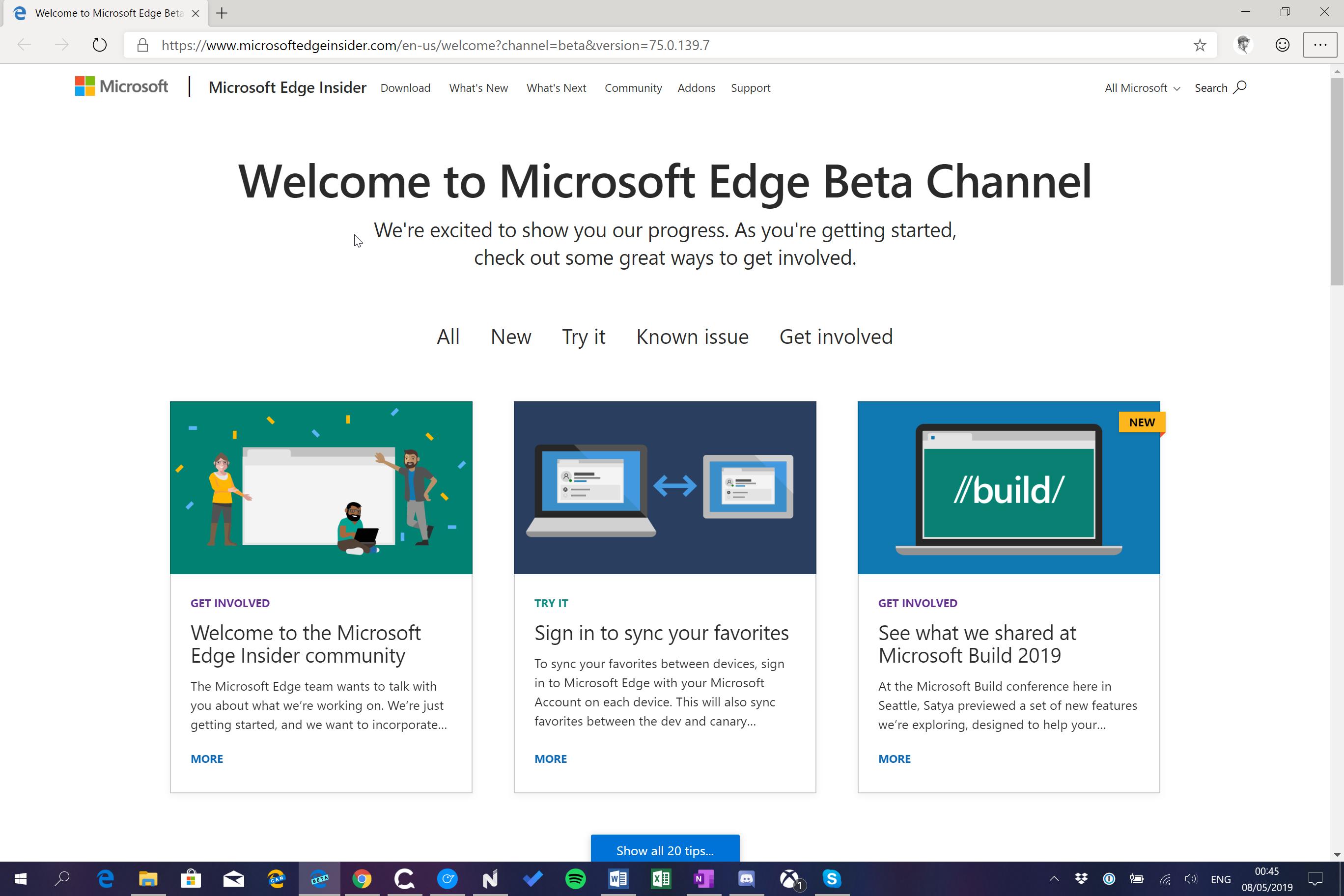Click the page vertical scrollbar thumb
Viewport: 1344px width, 896px height.
tap(1337, 182)
